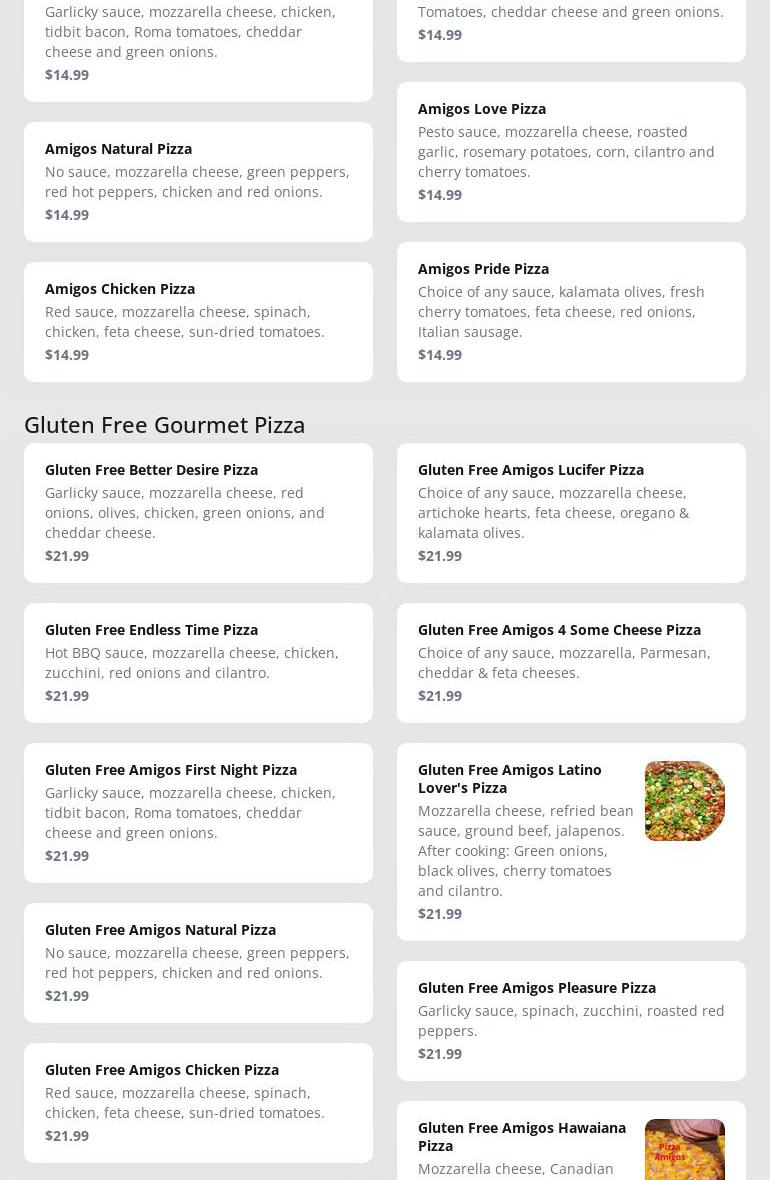Screen dimensions: 770x1180
Task: Click the Latino Lover's Pizza photo thumbnail
Action: pos(685,801)
